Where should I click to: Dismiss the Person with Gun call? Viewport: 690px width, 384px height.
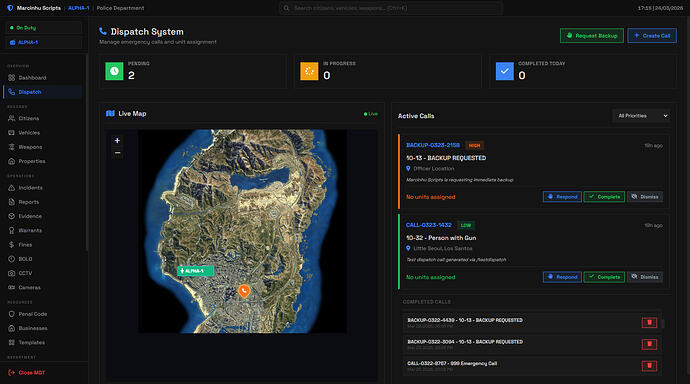click(645, 277)
